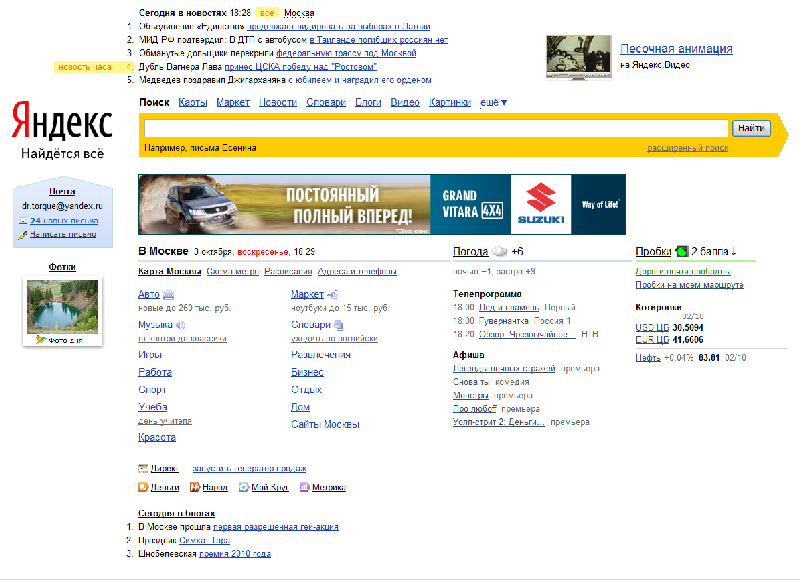
Task: Open the Погода weather link
Action: point(470,251)
